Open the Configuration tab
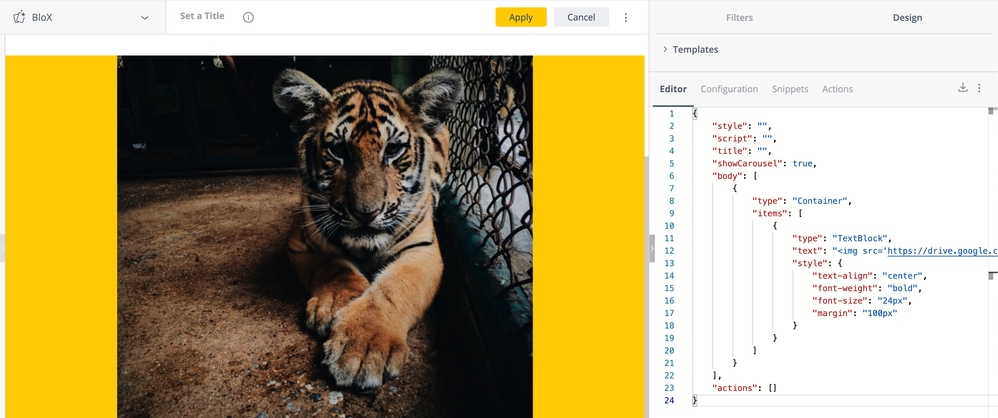The height and width of the screenshot is (418, 998). tap(729, 89)
